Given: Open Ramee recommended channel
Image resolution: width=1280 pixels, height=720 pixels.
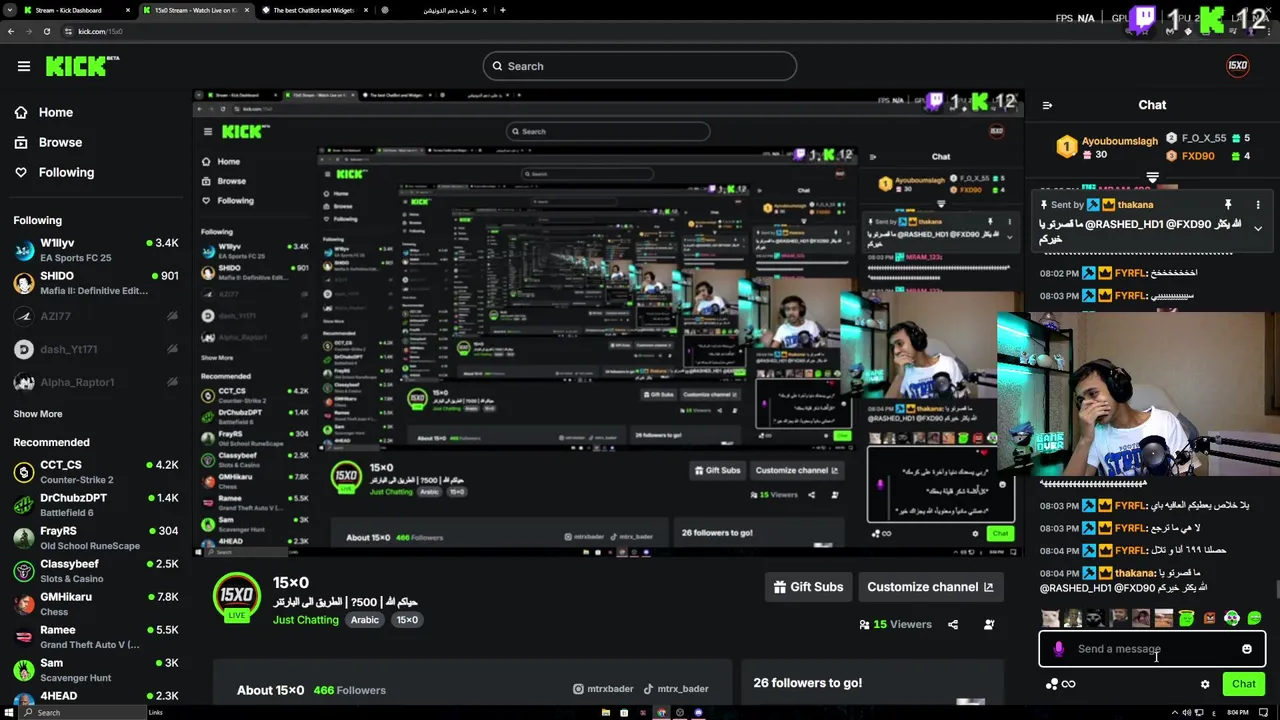Looking at the screenshot, I should pyautogui.click(x=95, y=637).
